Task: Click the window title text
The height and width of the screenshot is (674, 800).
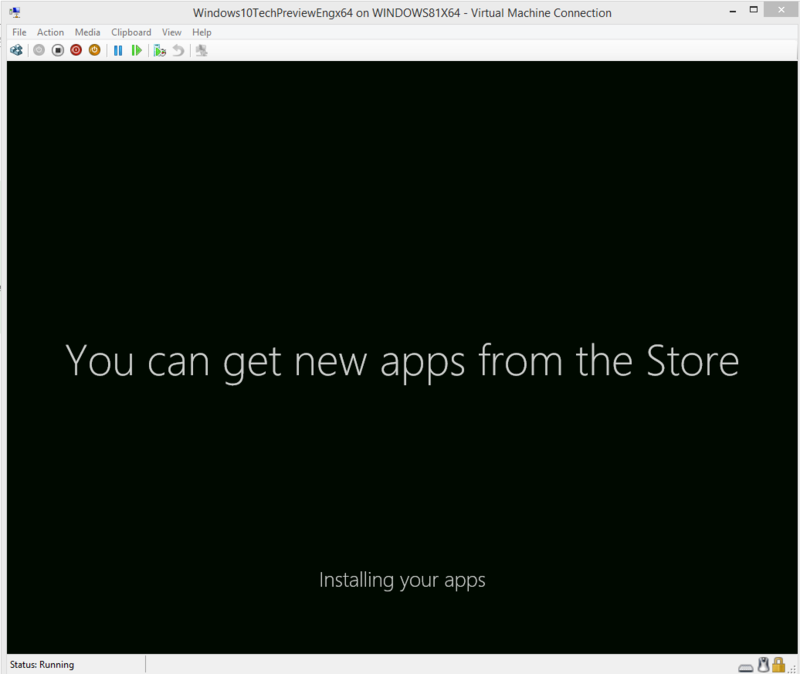Action: click(402, 13)
